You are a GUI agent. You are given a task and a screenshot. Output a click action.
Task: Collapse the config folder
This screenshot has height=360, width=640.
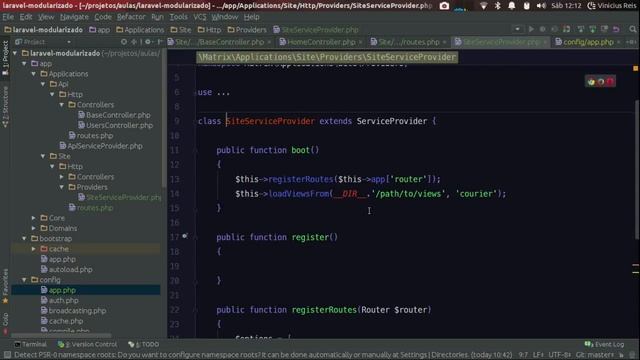pos(24,280)
